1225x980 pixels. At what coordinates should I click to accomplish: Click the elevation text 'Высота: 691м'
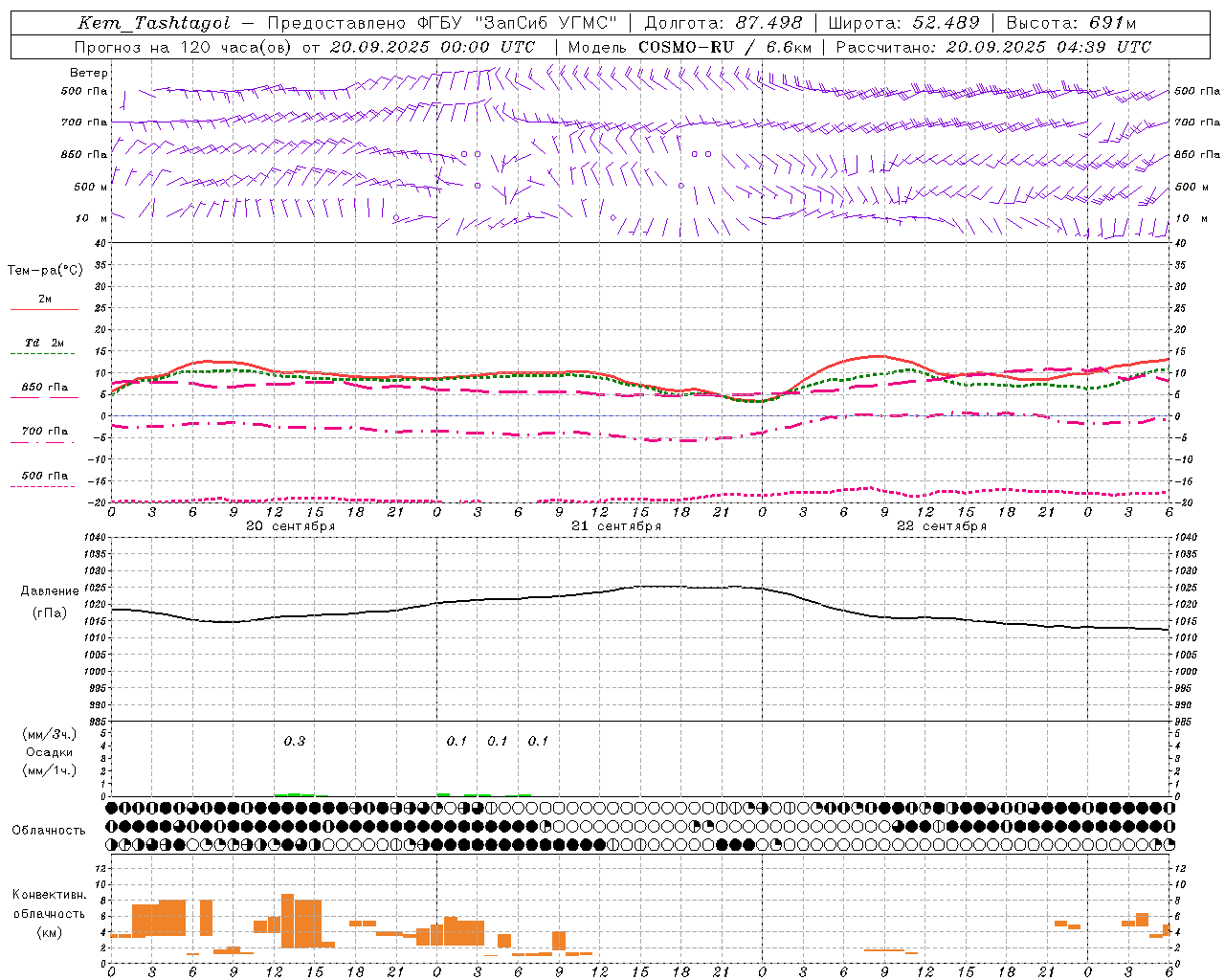(x=1071, y=23)
